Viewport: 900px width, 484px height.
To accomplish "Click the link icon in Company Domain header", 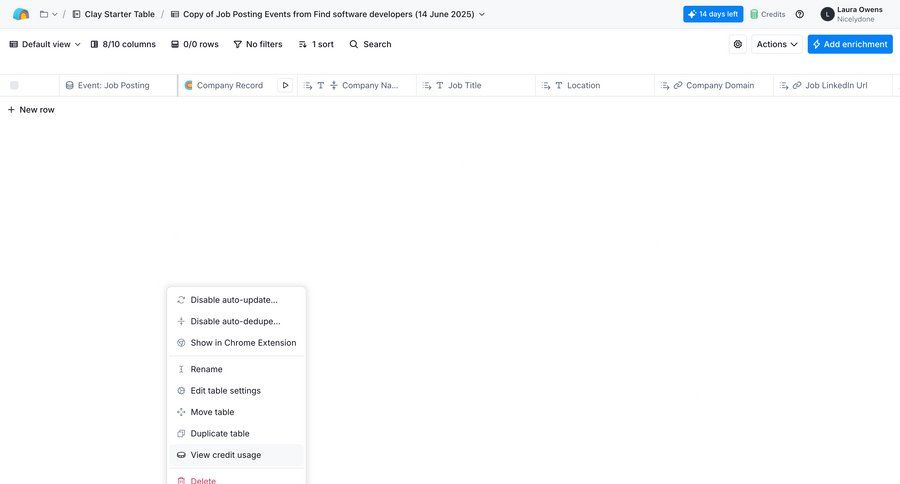I will [x=678, y=85].
